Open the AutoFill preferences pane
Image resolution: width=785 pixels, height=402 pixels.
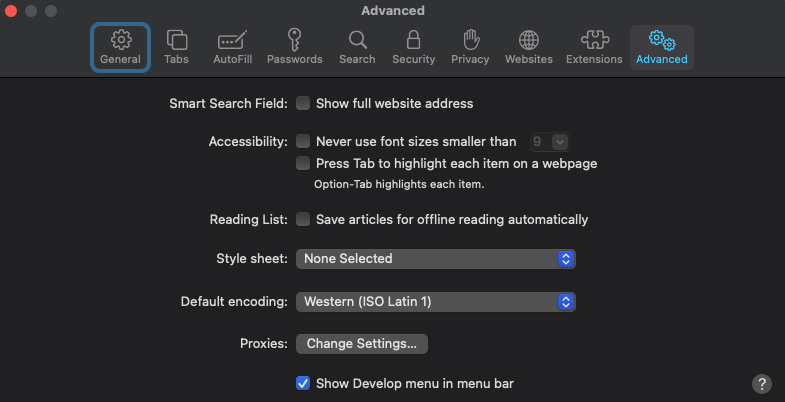[232, 48]
